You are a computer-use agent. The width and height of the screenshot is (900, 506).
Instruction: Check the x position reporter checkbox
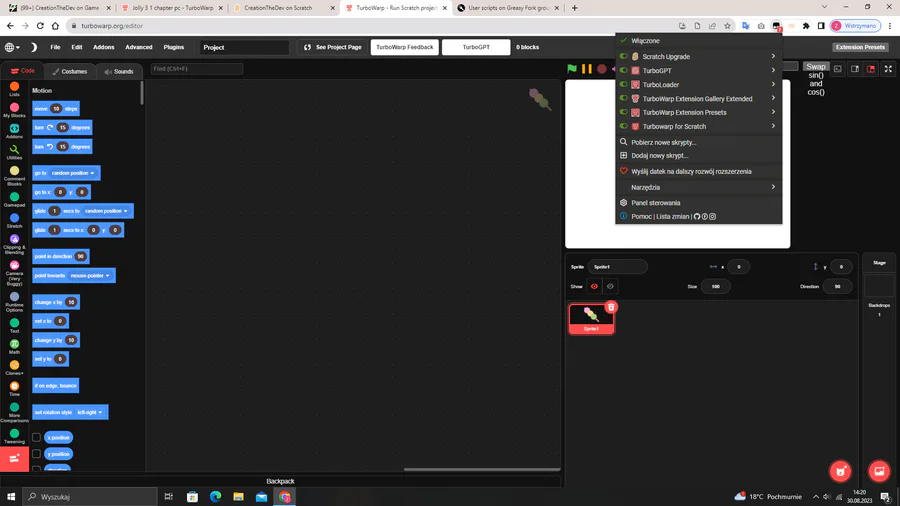pyautogui.click(x=36, y=437)
